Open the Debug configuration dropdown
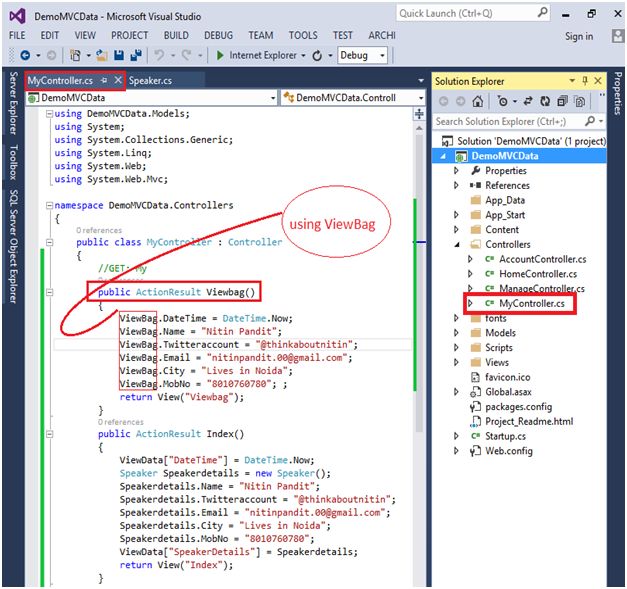This screenshot has height=589, width=627. click(x=383, y=56)
